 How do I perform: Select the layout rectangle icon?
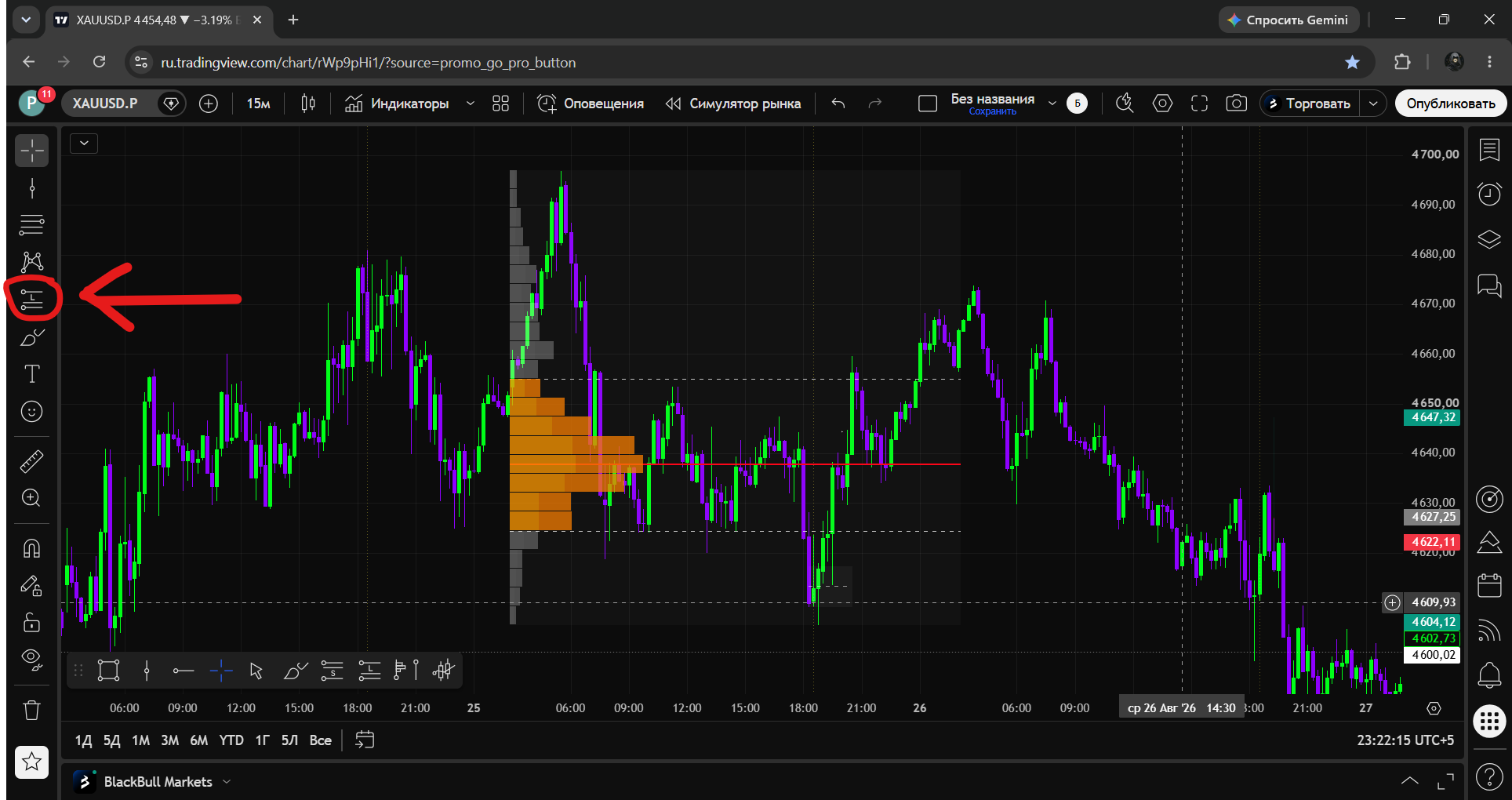click(x=928, y=104)
